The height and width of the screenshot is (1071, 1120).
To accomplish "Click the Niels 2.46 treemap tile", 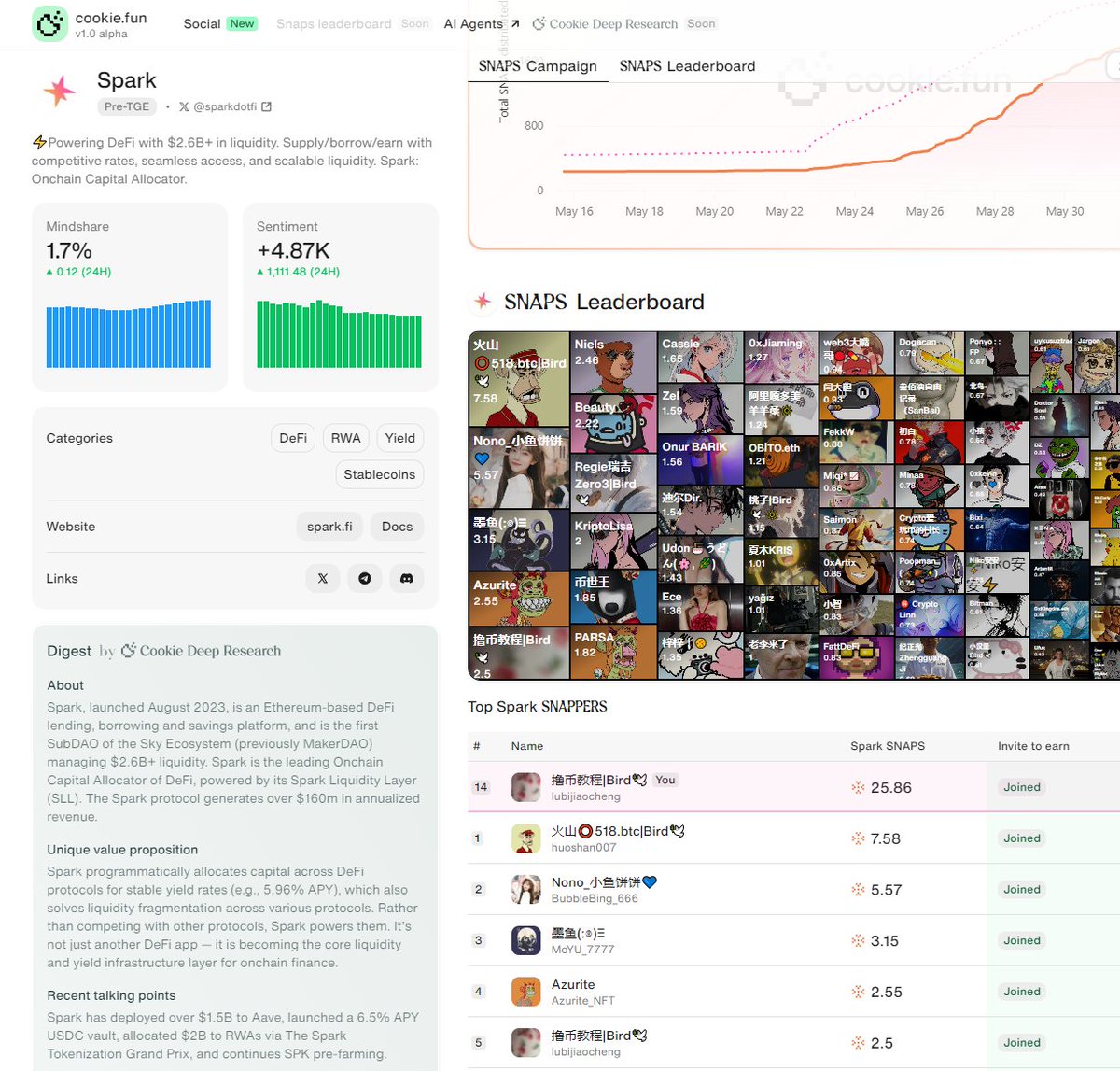I will [x=614, y=362].
